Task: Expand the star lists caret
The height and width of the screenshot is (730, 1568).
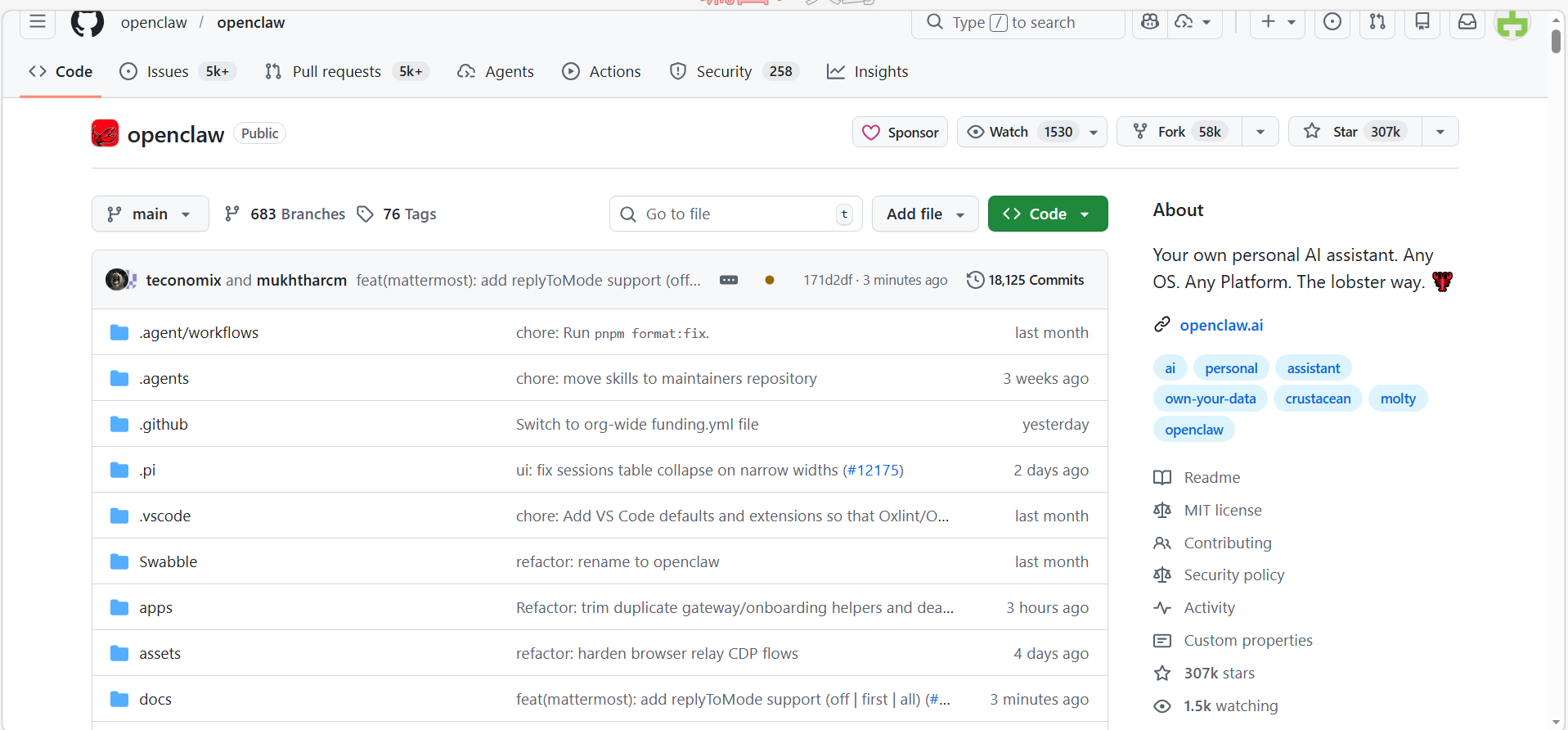Action: pyautogui.click(x=1440, y=132)
